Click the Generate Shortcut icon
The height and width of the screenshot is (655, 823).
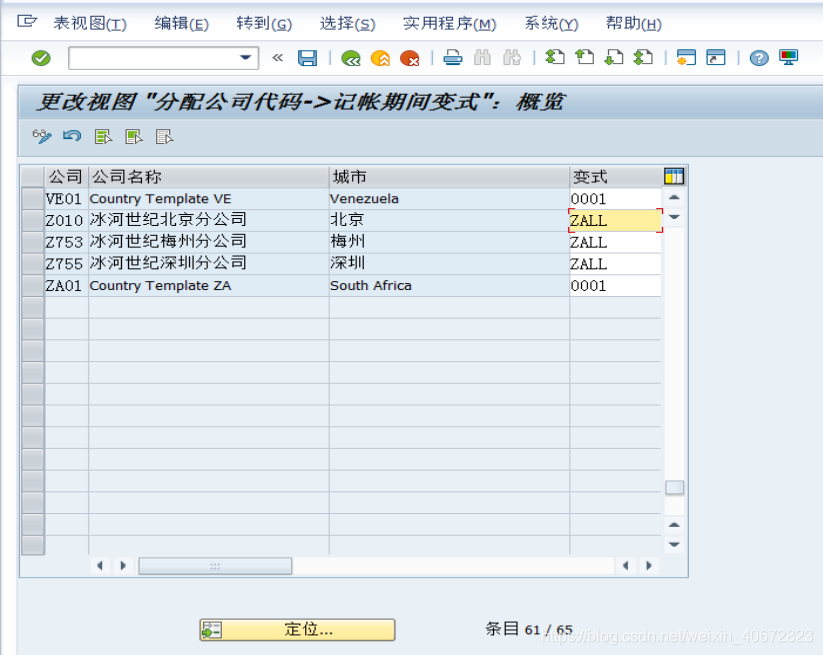pos(715,57)
